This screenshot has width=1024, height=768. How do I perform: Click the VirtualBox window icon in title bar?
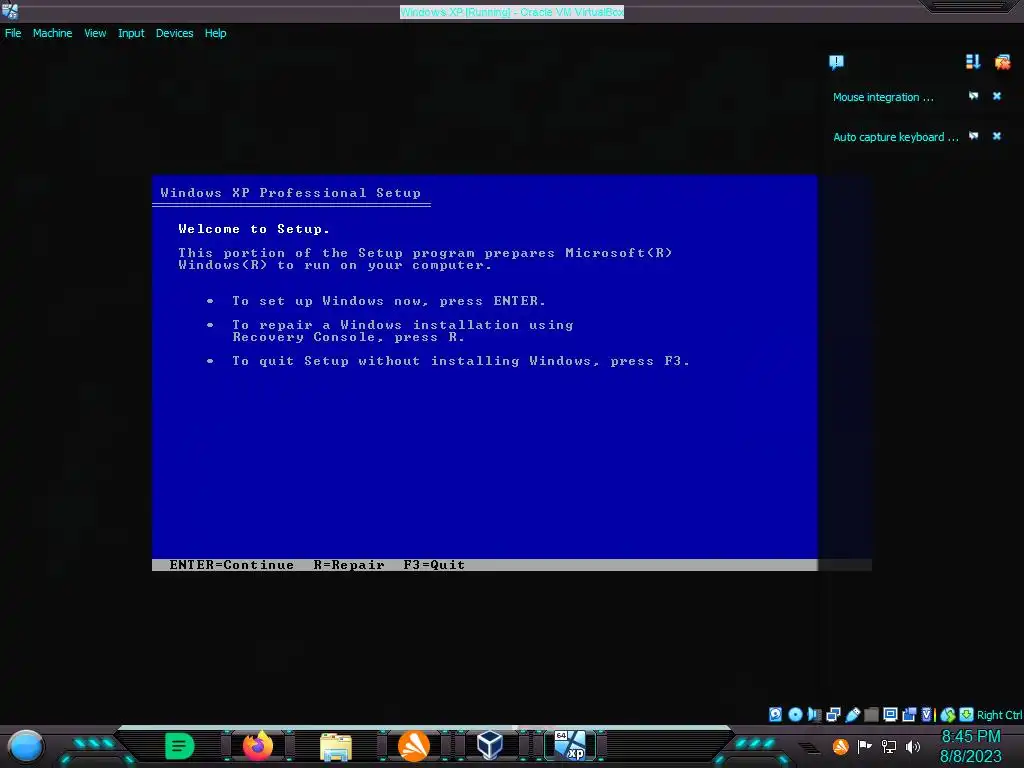tap(10, 11)
